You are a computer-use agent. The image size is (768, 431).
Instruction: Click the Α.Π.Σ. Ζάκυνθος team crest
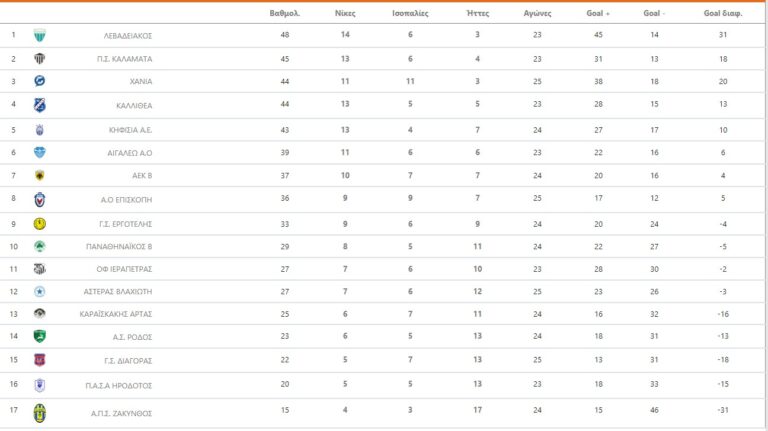[40, 412]
